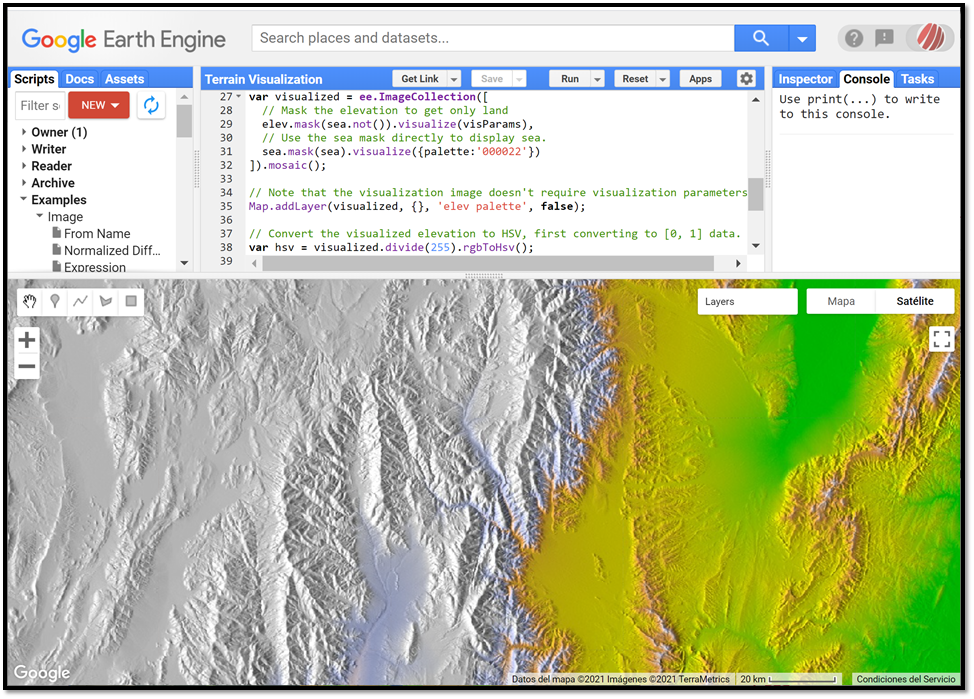Open the Tasks tab
Viewport: 974px width, 699px height.
click(917, 79)
